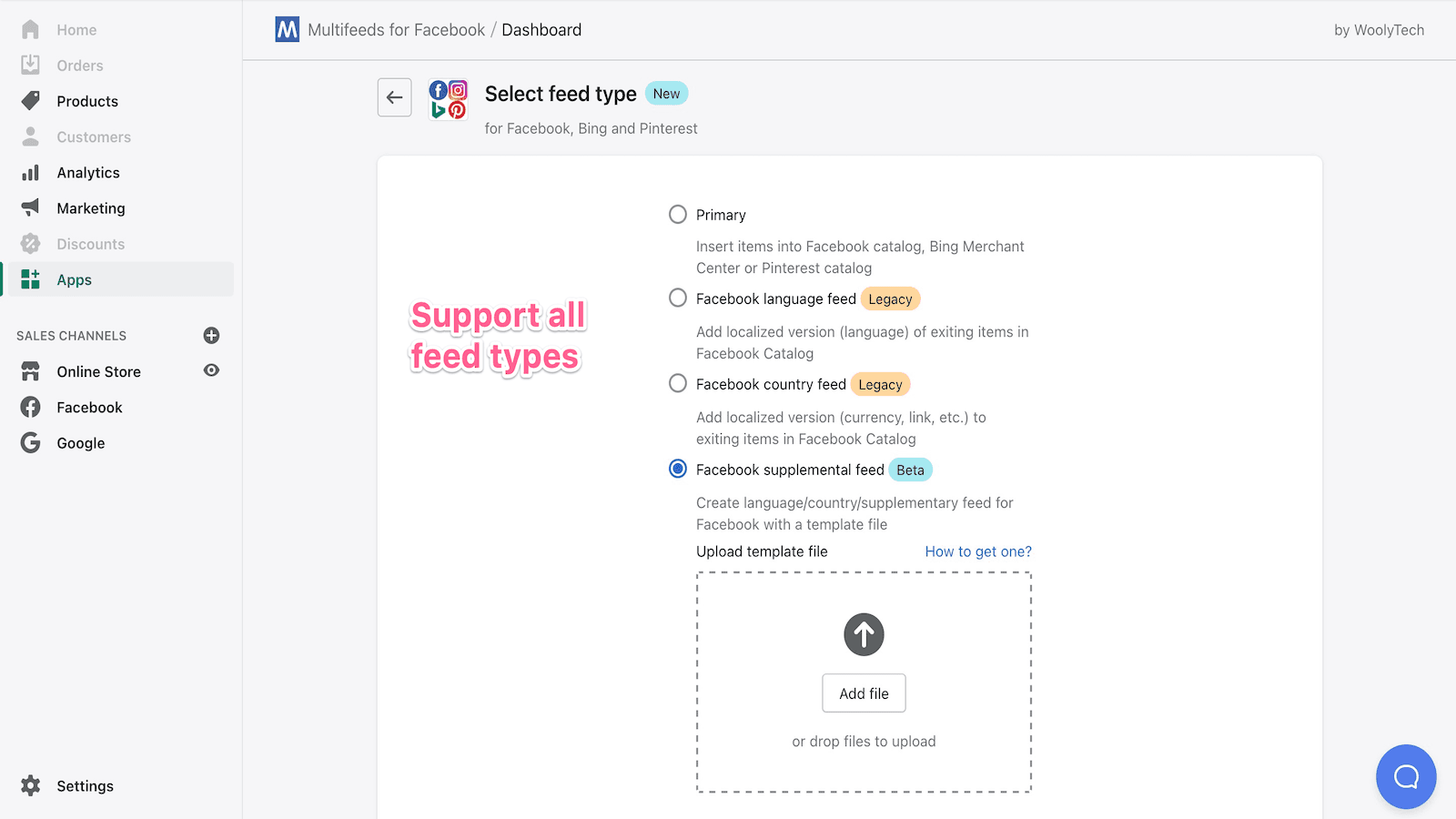The height and width of the screenshot is (819, 1456).
Task: Select the Primary feed type
Action: [677, 214]
